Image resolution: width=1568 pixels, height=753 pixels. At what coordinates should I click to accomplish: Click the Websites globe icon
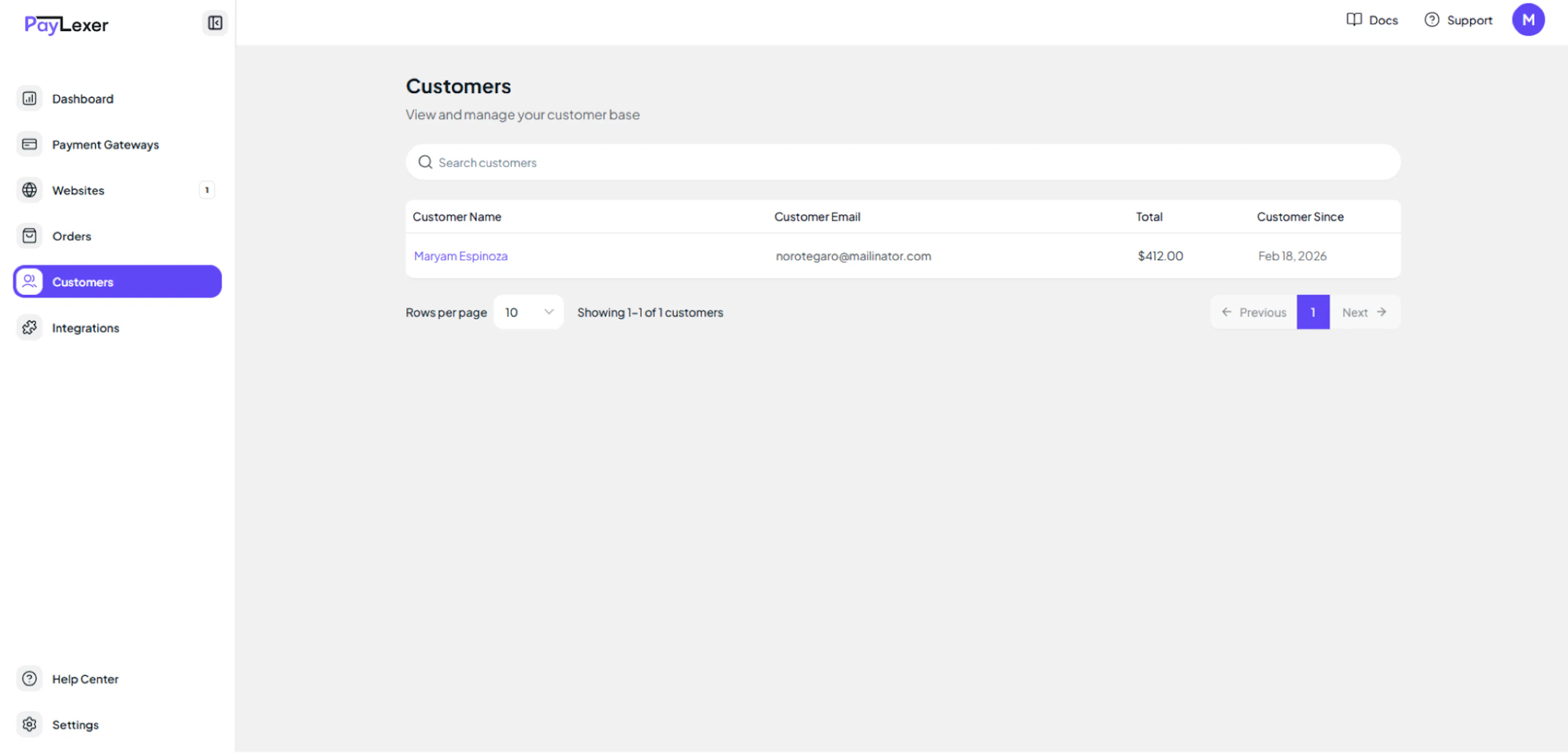coord(29,190)
